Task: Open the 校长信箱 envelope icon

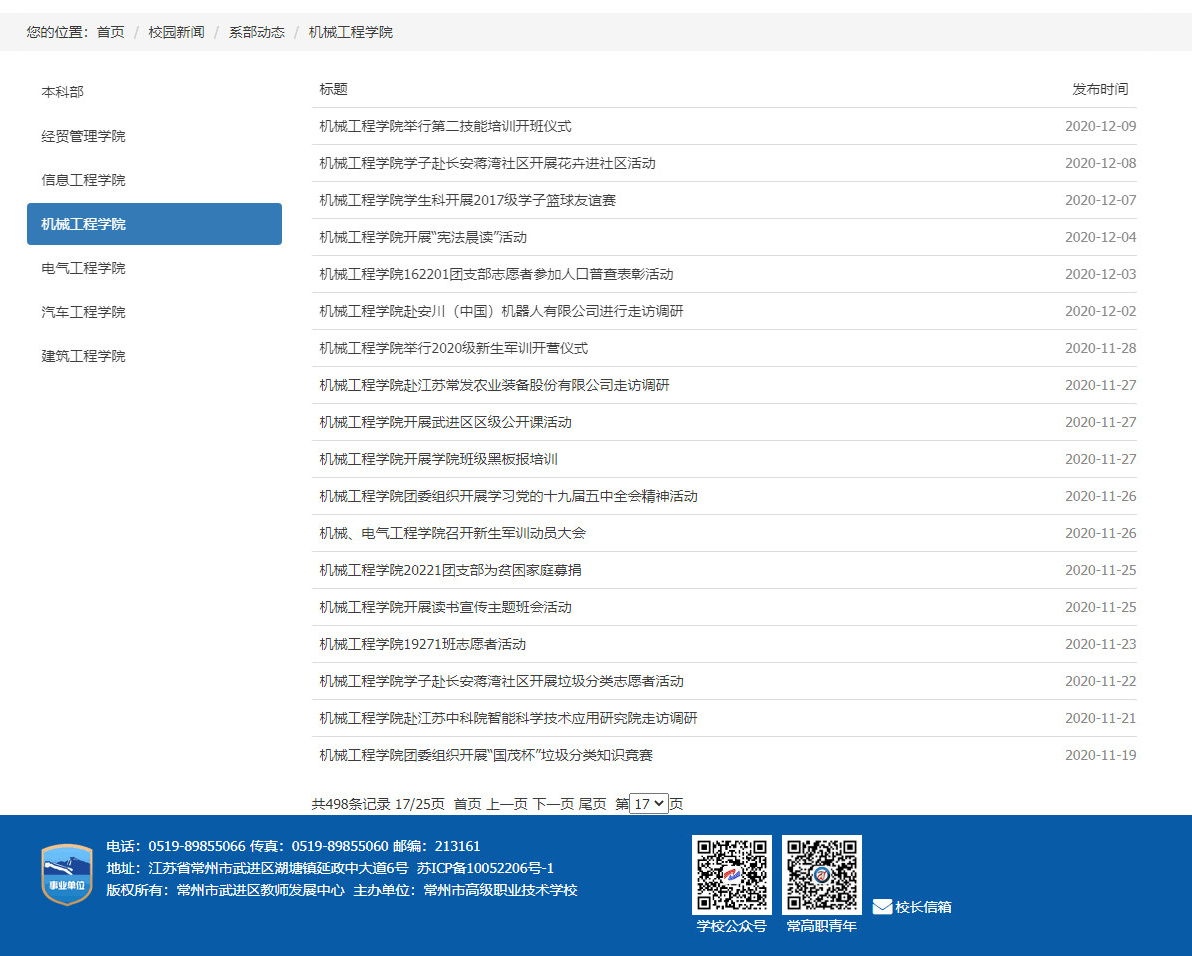Action: 882,907
